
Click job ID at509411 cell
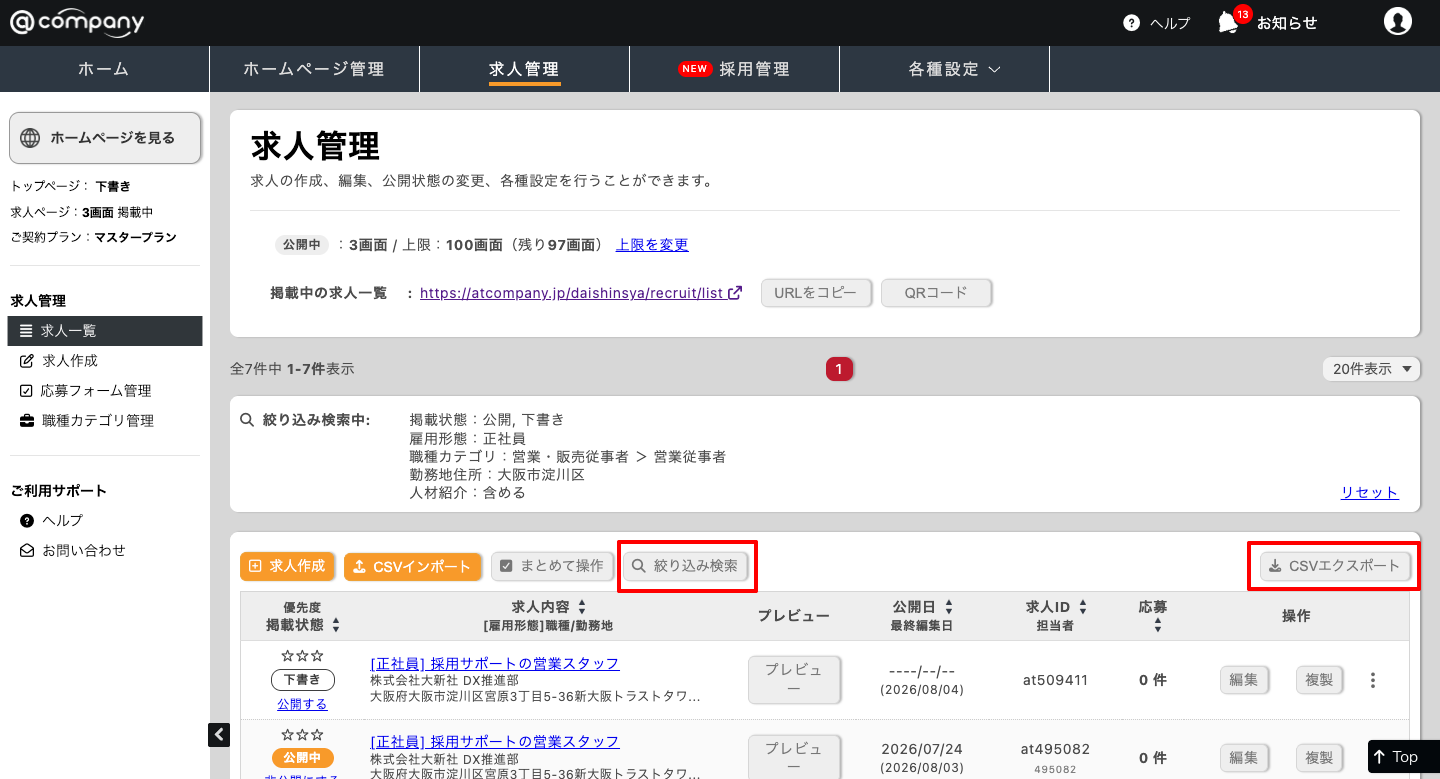[1055, 680]
